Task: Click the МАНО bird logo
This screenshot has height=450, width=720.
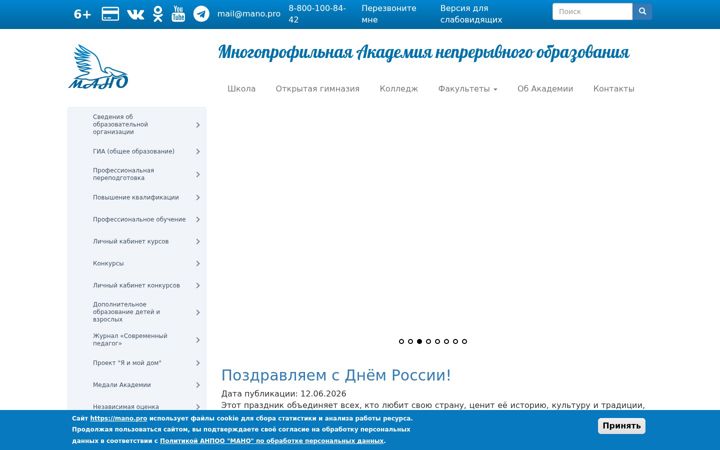Action: (99, 67)
